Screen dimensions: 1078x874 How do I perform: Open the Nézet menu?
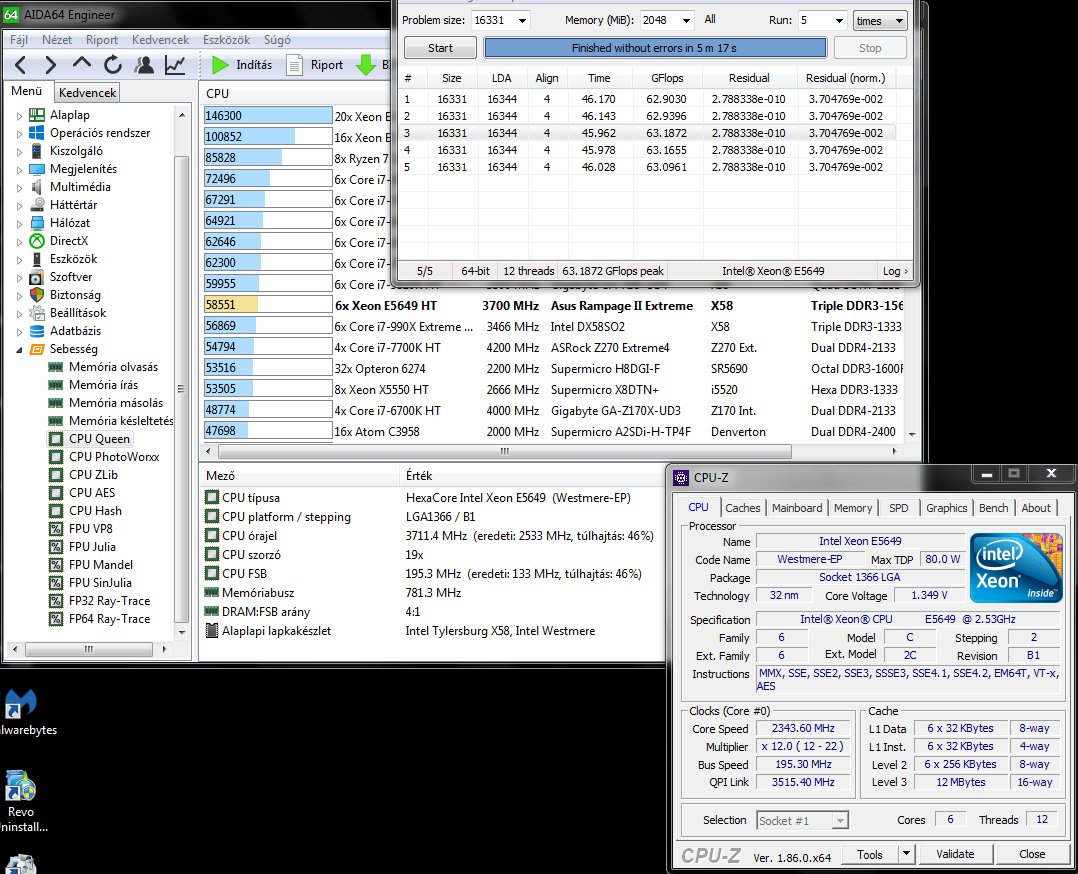point(56,40)
